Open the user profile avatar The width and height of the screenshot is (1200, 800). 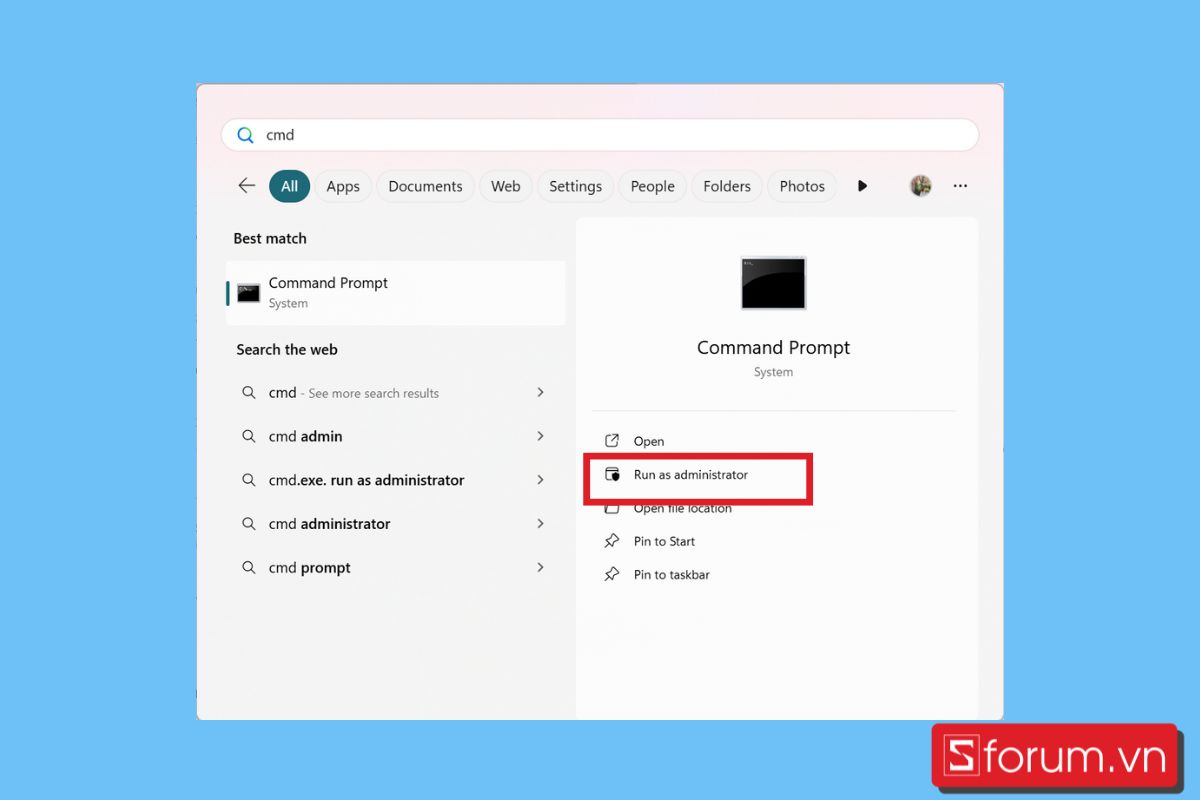point(920,185)
